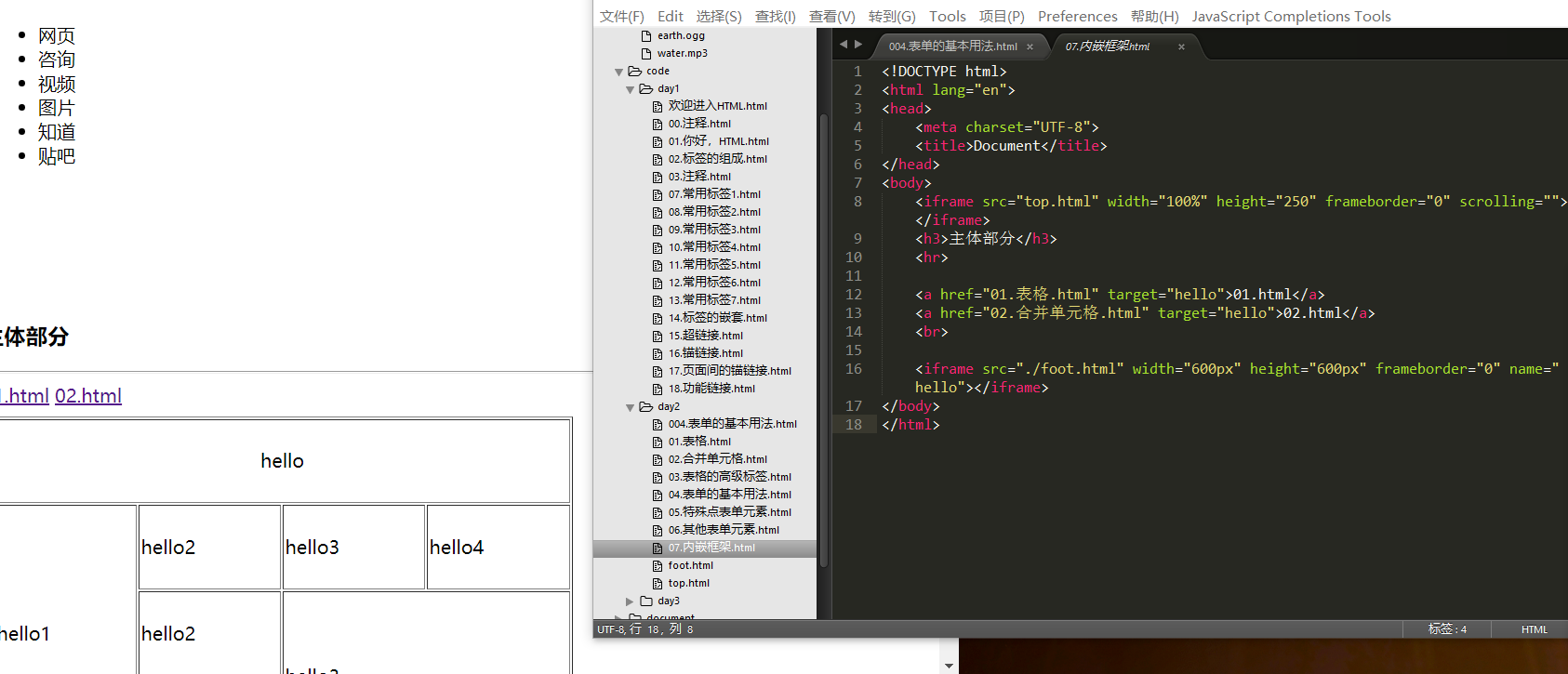Open 06.其他表单元素.html in sidebar
Image resolution: width=1568 pixels, height=674 pixels.
click(724, 530)
